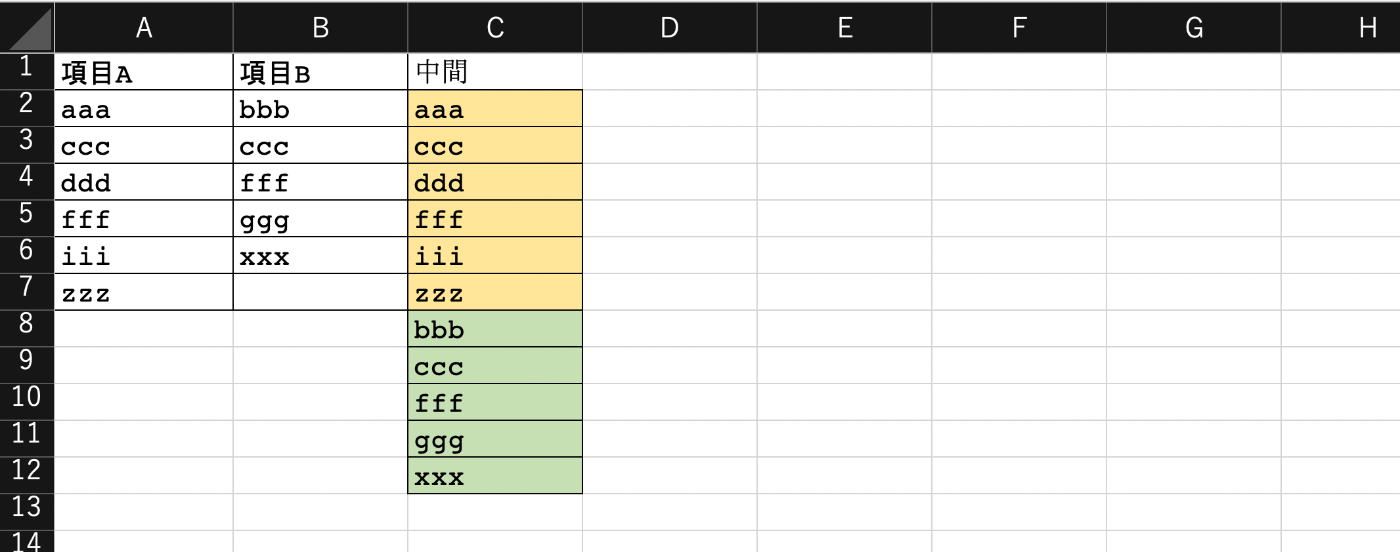Click the select-all corner triangle

(27, 27)
